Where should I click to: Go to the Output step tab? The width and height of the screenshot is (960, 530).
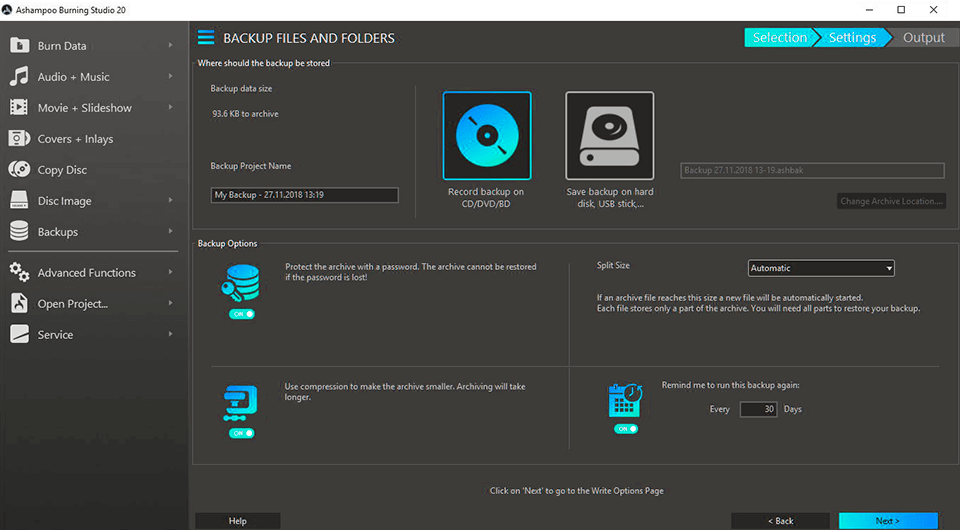(x=923, y=37)
